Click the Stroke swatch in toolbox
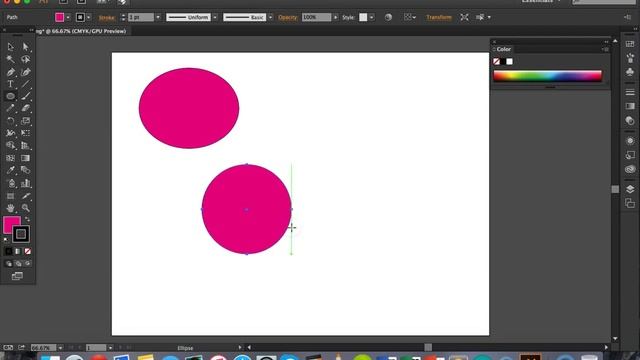The width and height of the screenshot is (640, 360). (x=21, y=234)
